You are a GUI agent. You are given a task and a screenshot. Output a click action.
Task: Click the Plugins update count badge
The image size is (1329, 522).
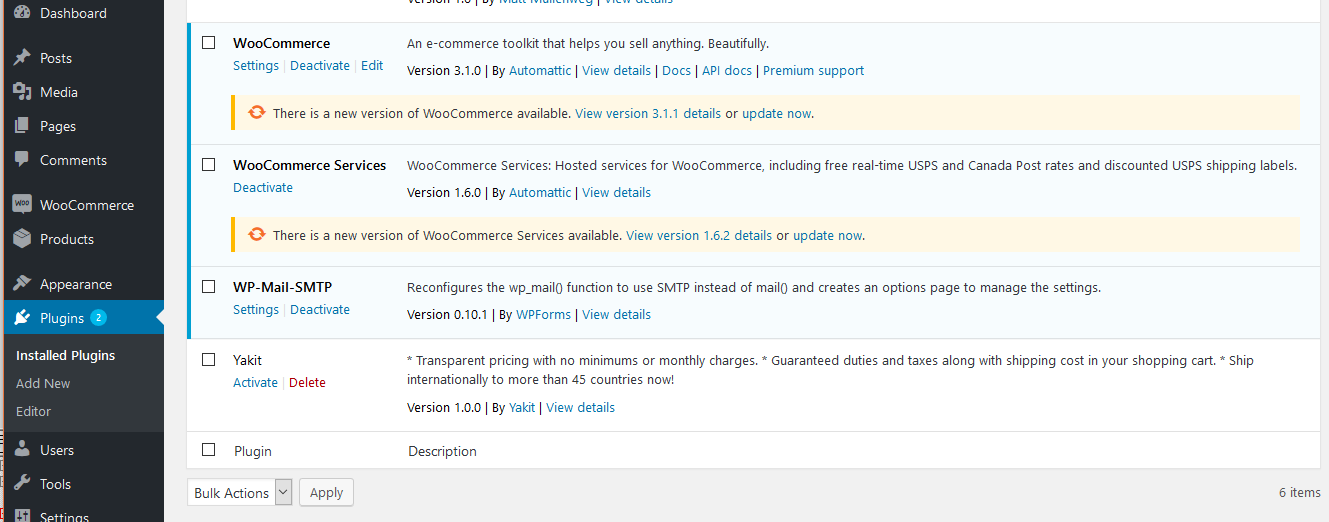click(x=98, y=318)
